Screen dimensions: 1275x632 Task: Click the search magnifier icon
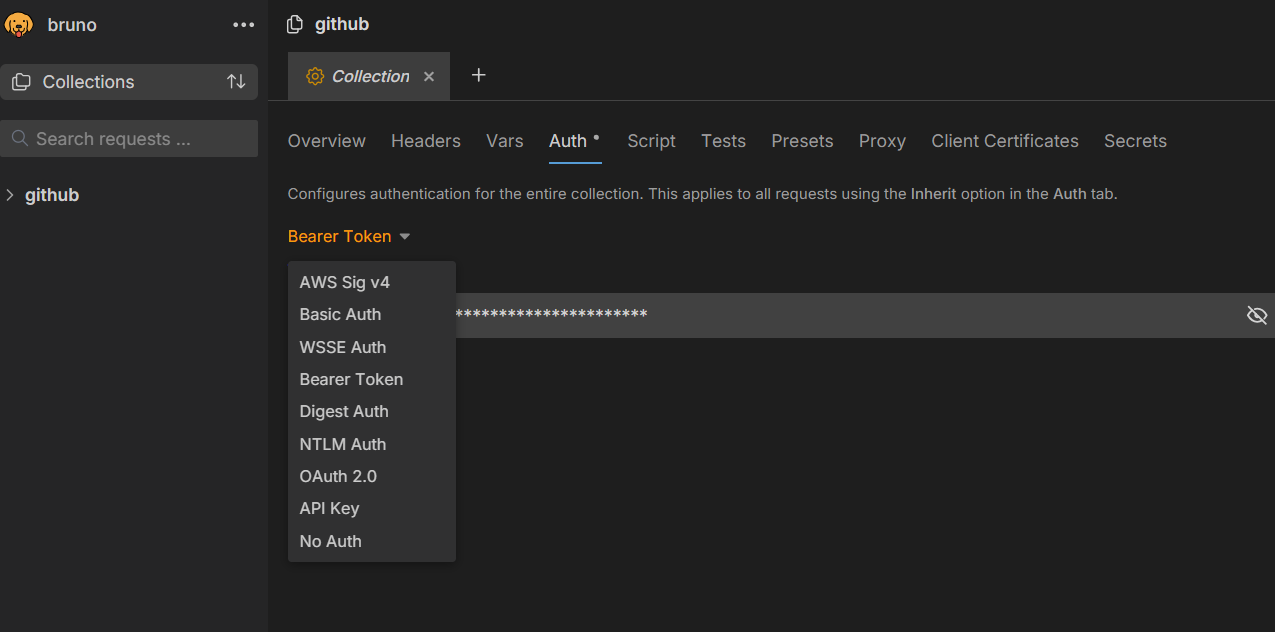(20, 139)
